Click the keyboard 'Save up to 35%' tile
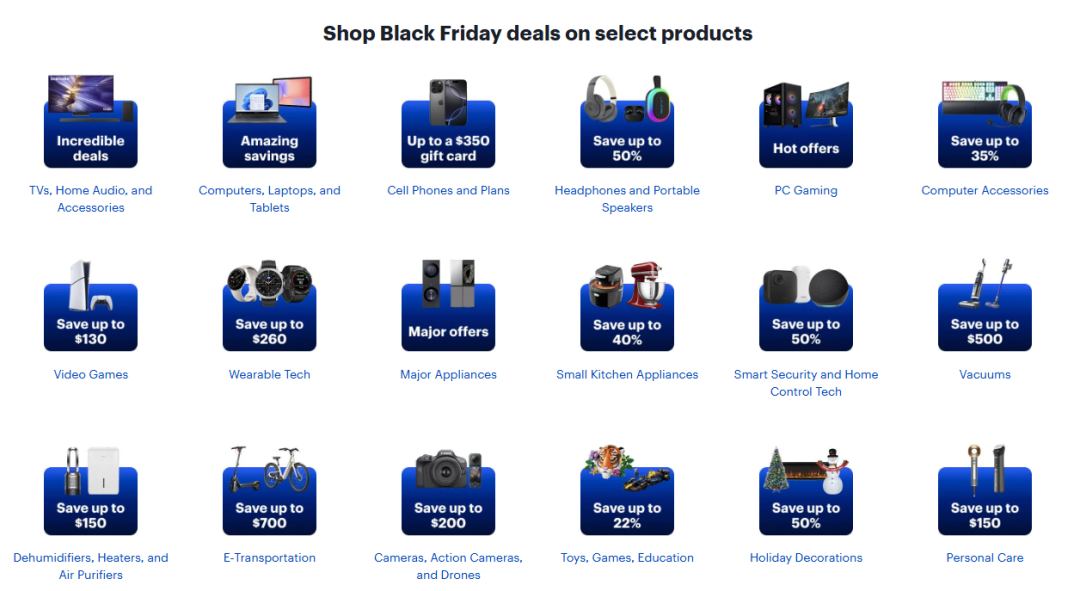 [x=984, y=125]
